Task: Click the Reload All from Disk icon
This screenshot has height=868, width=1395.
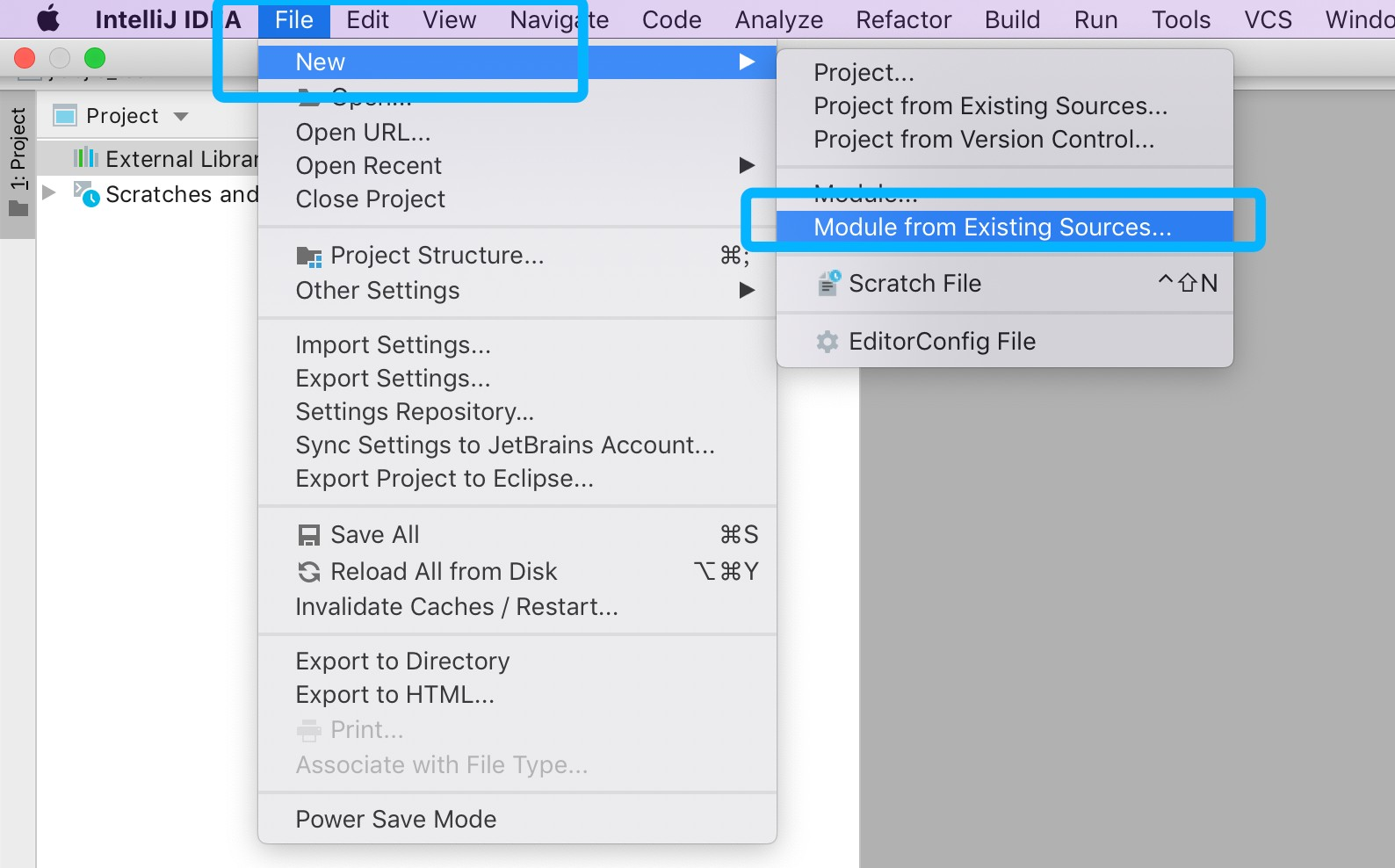Action: click(309, 572)
